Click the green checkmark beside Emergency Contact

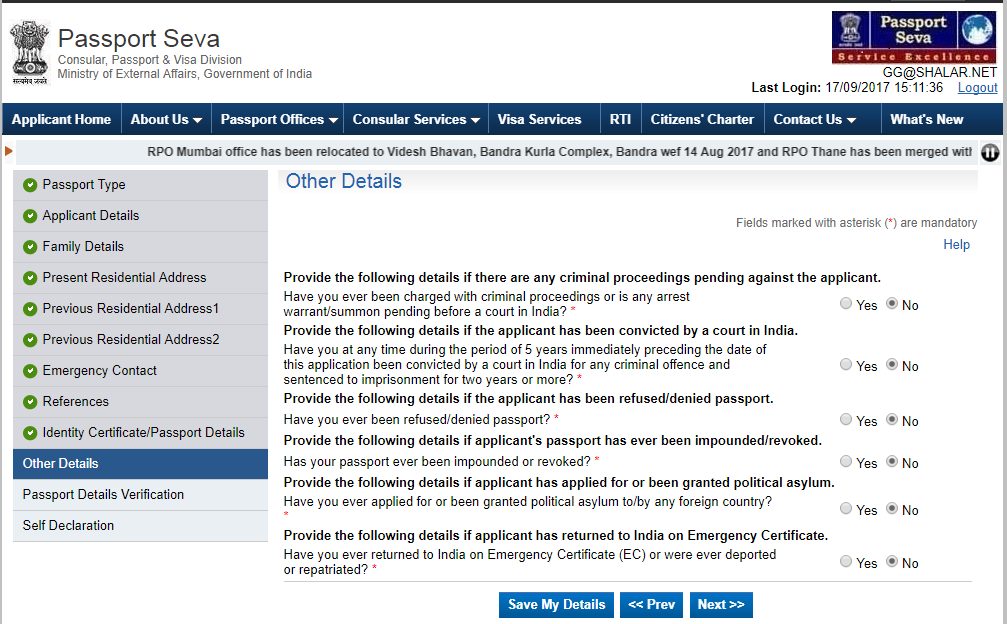coord(29,370)
